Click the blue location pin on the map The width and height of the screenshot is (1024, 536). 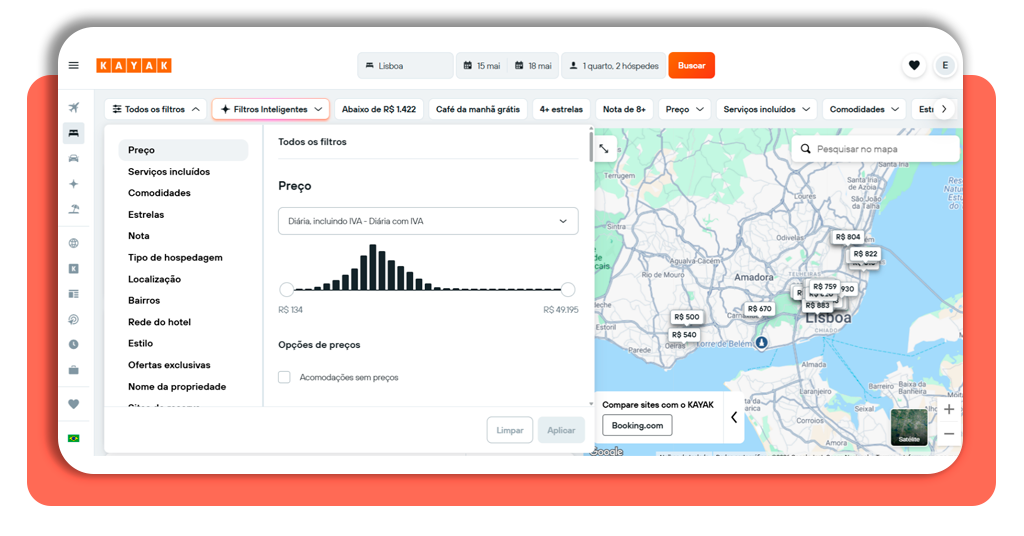pyautogui.click(x=761, y=343)
